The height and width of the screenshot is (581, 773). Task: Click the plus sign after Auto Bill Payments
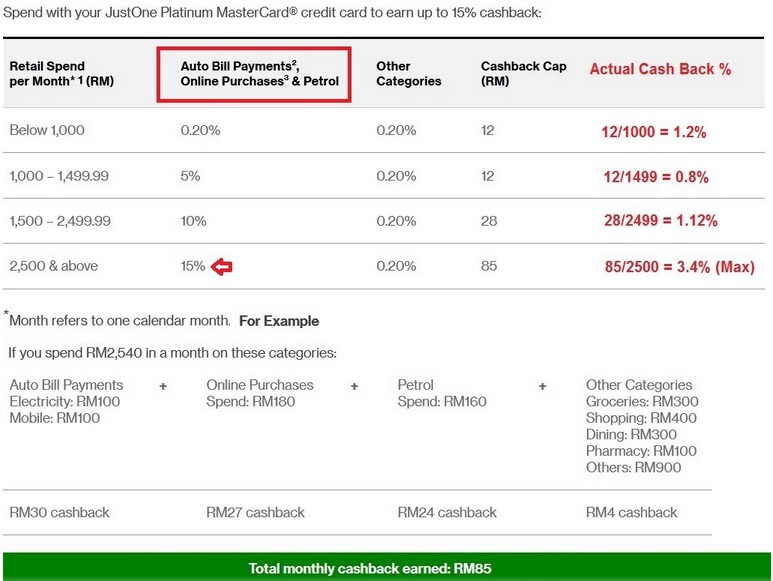point(163,385)
